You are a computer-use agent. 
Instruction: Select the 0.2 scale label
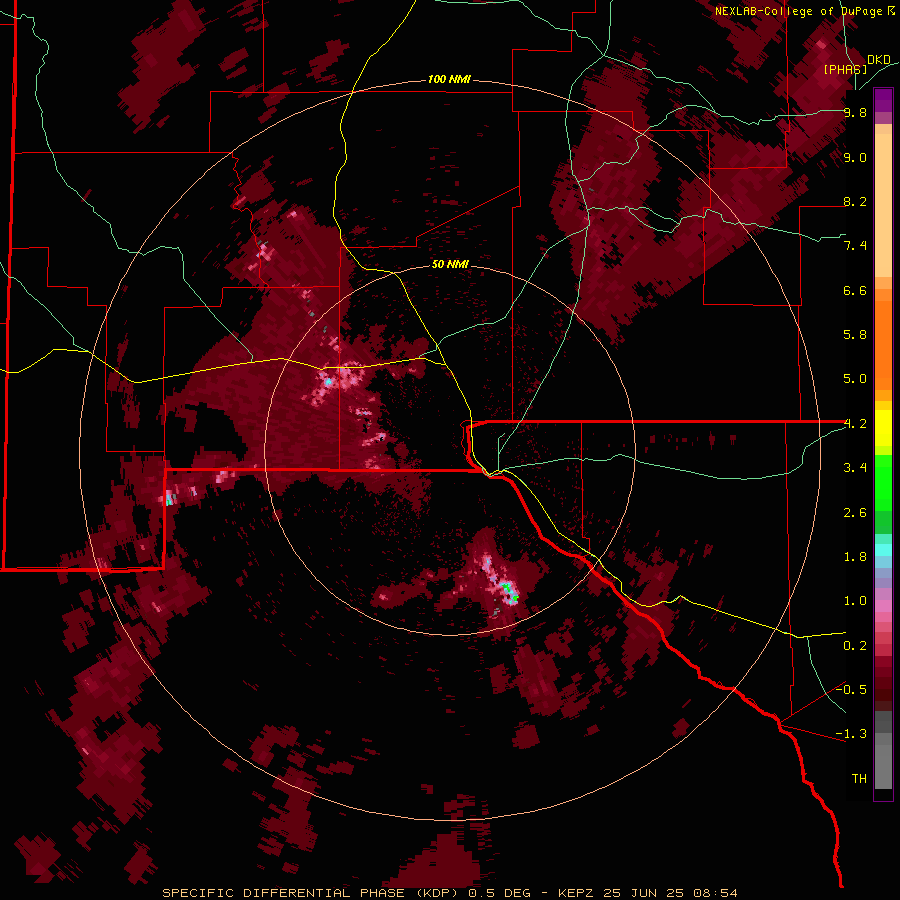point(855,646)
